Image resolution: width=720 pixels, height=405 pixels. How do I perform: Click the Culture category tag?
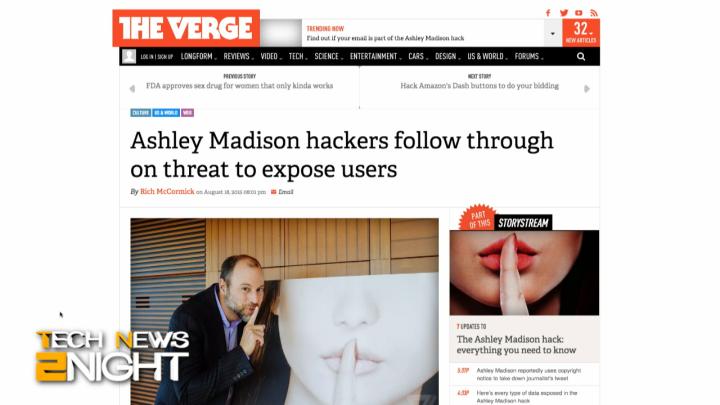141,112
